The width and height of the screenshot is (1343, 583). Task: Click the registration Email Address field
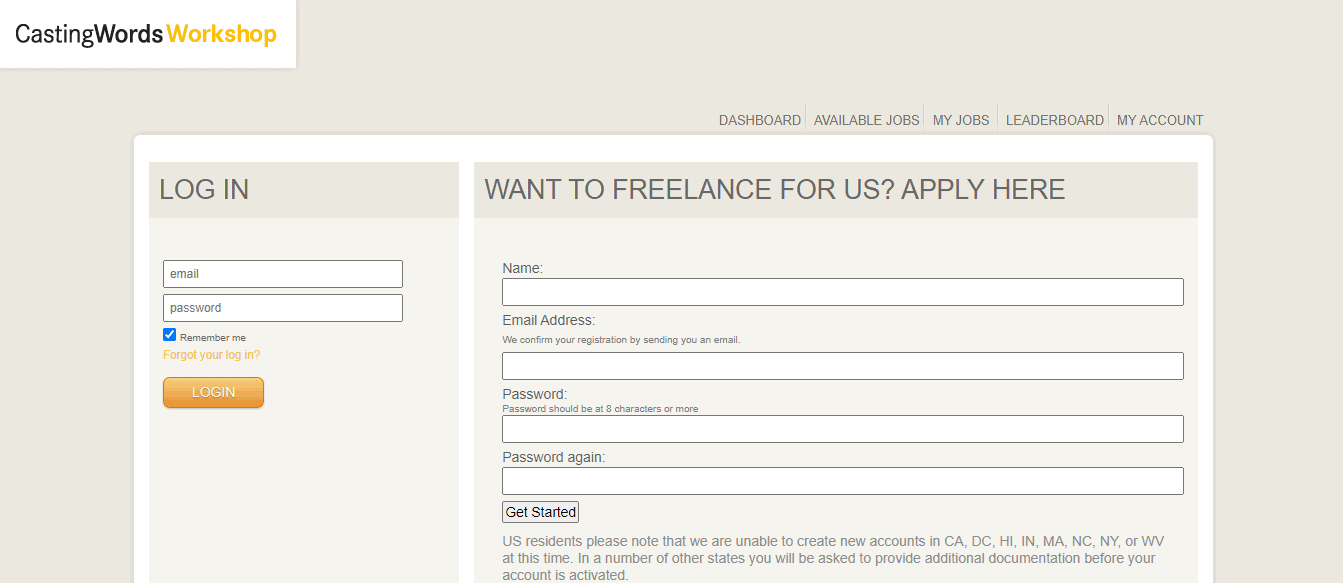click(x=843, y=366)
